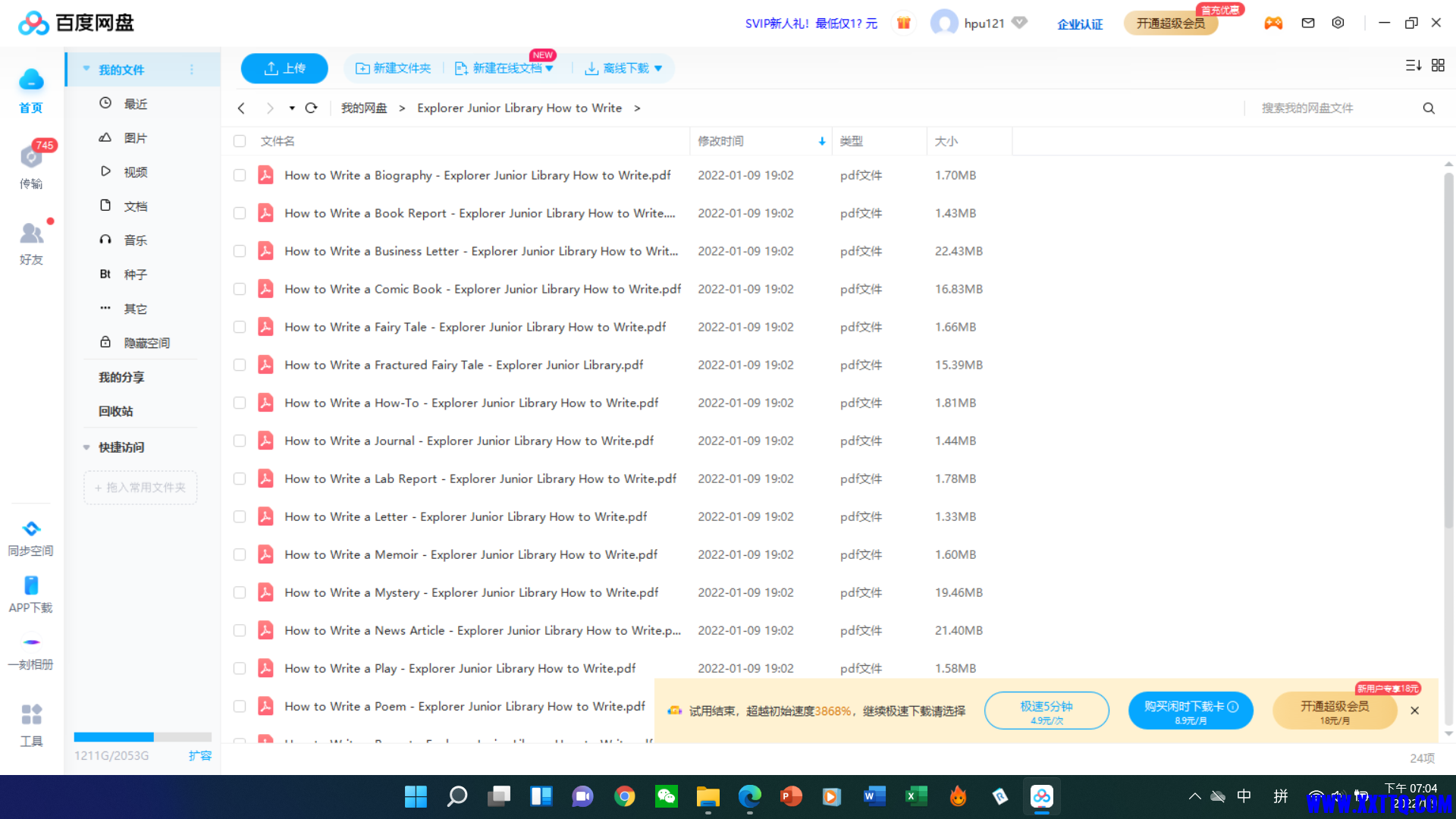Toggle the select-all files checkbox
Screen dimensions: 1456x819
pos(240,141)
